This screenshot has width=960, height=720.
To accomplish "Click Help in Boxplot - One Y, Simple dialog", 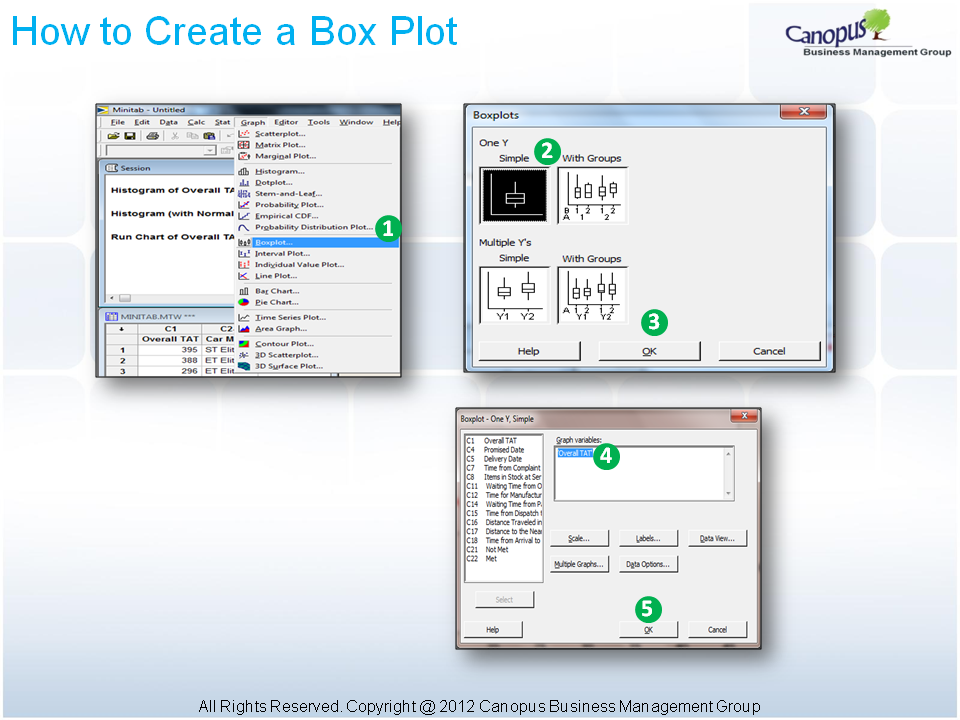I will click(493, 629).
